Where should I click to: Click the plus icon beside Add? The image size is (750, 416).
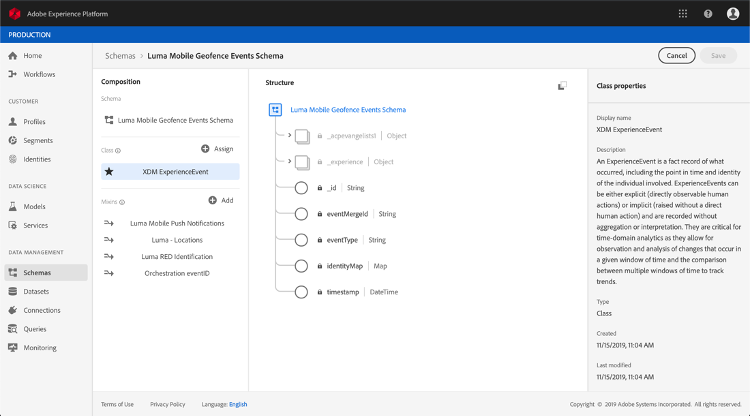click(212, 200)
